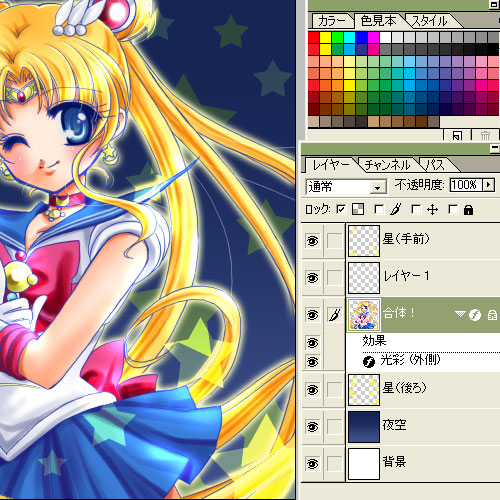This screenshot has width=500, height=500.
Task: Select the 星（手前） layer thumbnail
Action: pos(364,241)
